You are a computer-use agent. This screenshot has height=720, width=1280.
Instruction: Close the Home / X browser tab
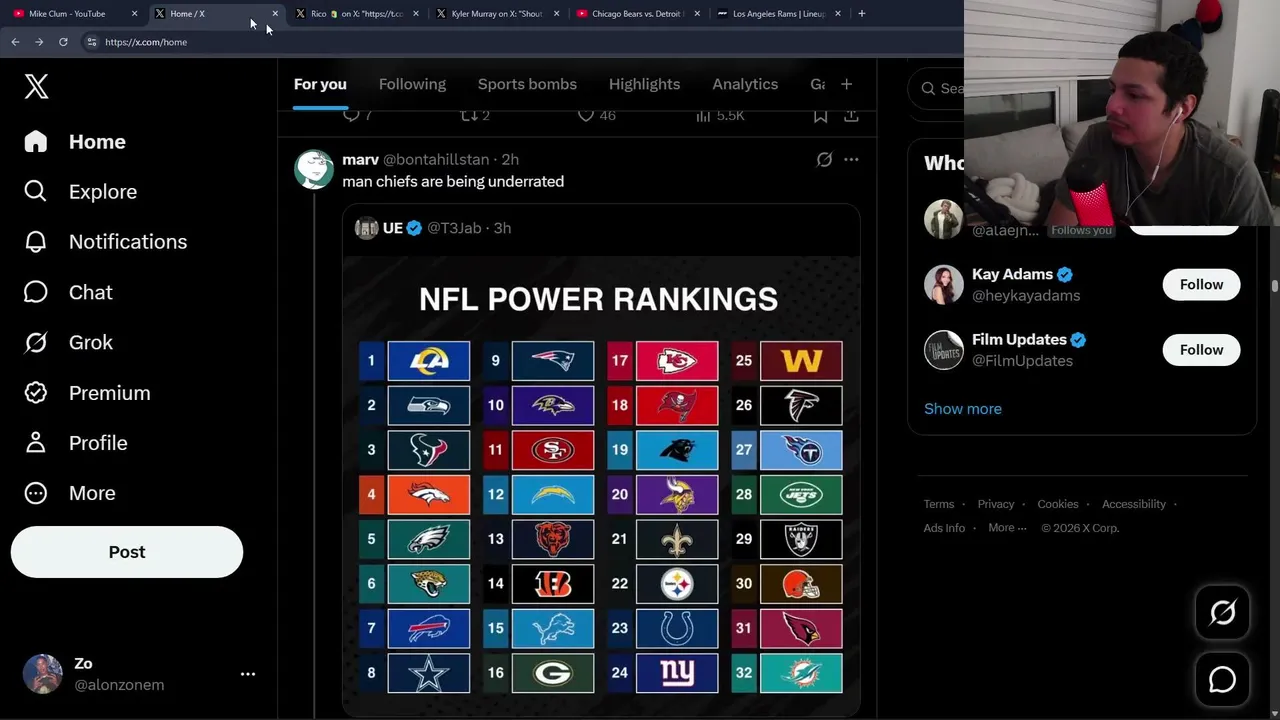coord(275,14)
